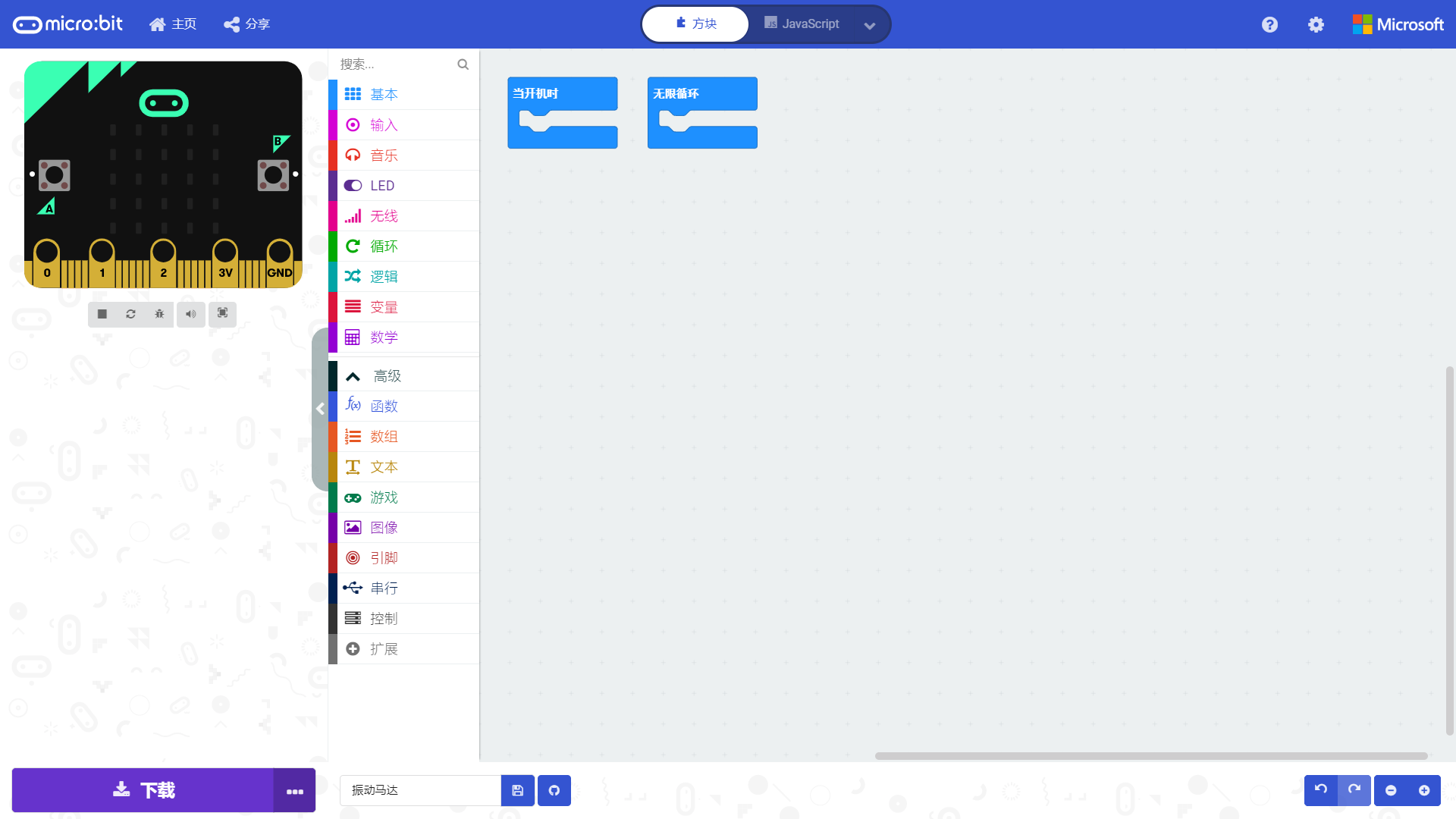Open the help question mark menu
Screen dimensions: 1456x819
(x=1269, y=24)
